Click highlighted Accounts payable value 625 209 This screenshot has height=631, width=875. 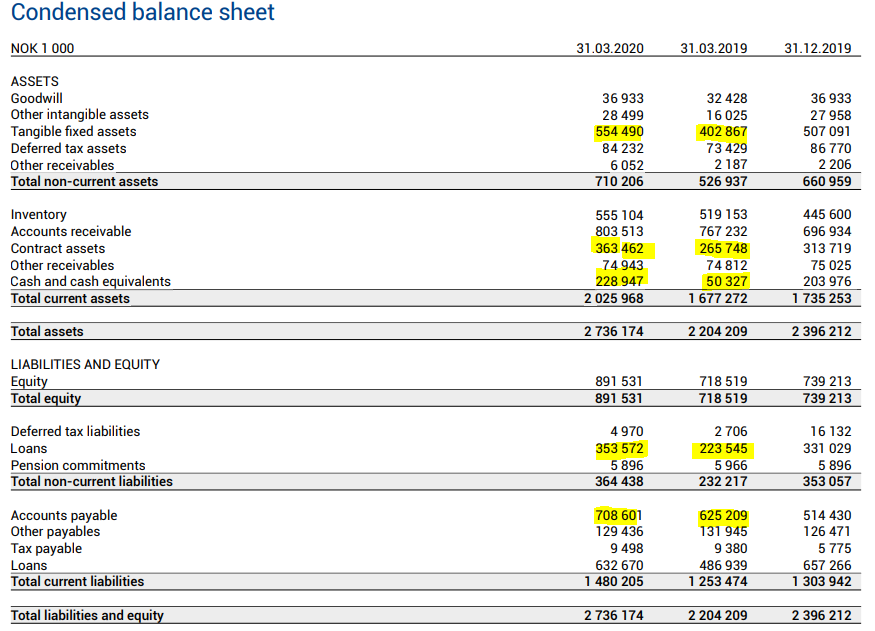(723, 515)
